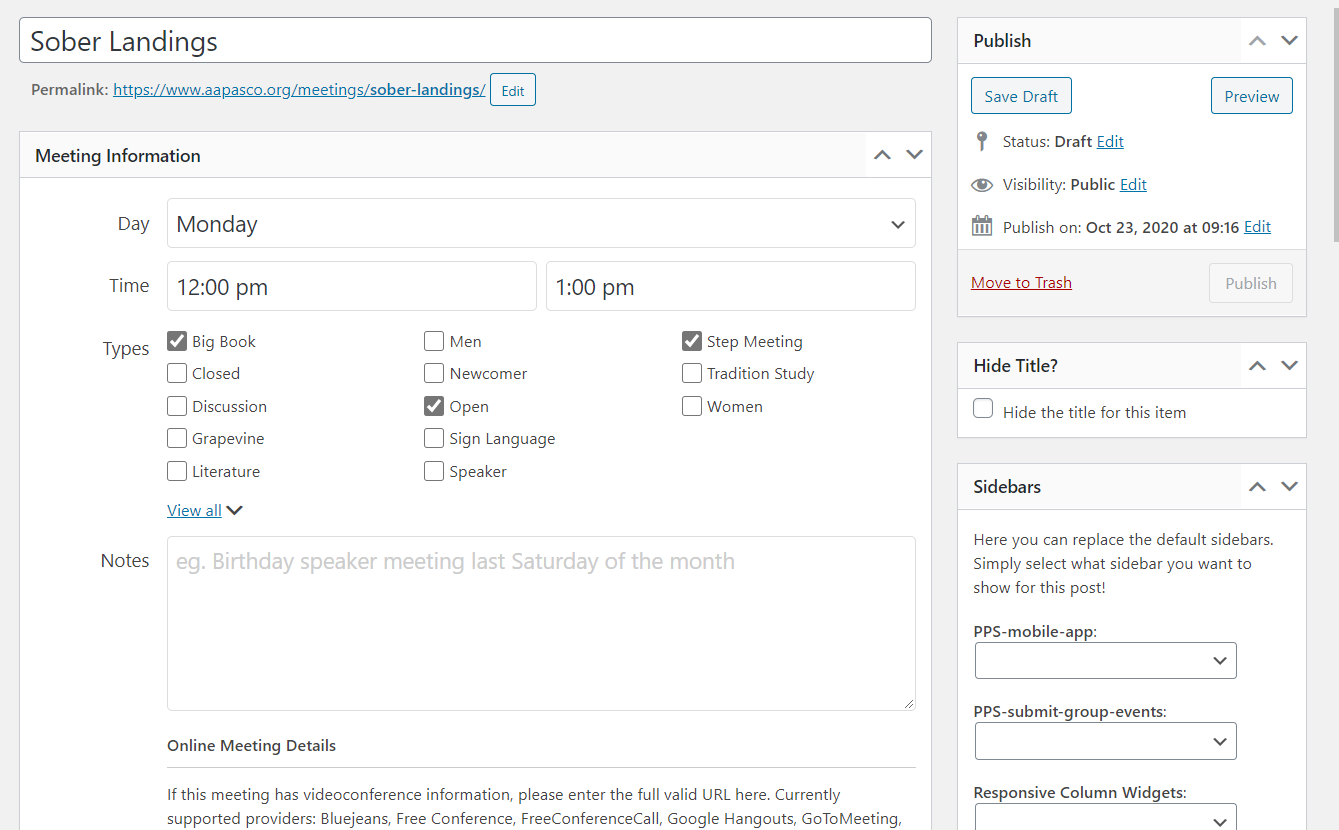Enable the Grapevine type

coord(177,438)
